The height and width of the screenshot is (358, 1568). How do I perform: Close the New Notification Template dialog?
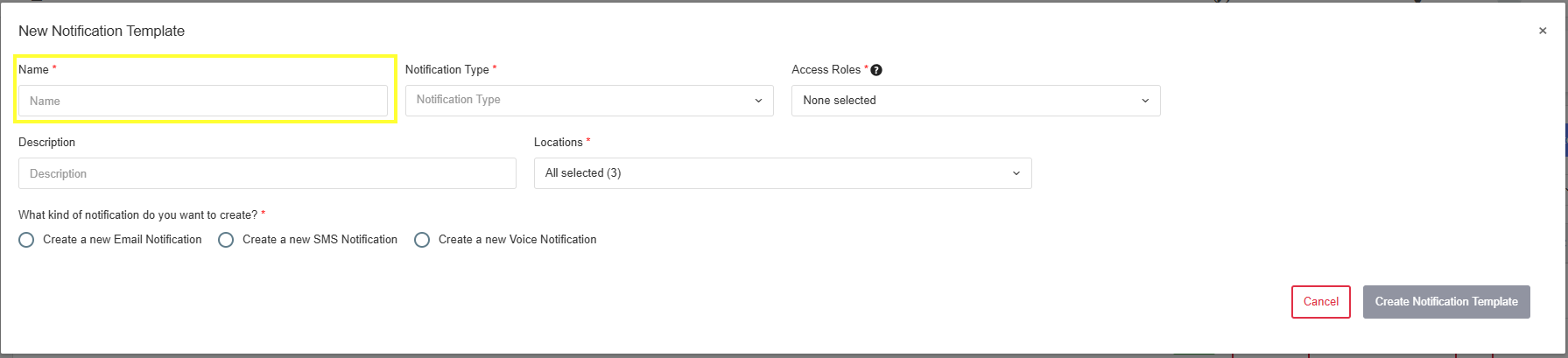point(1543,31)
